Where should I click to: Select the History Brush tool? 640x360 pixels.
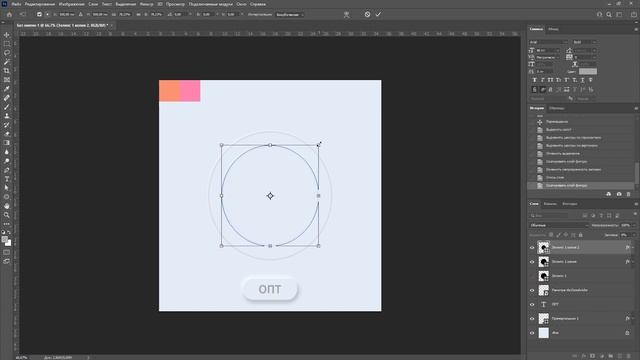pyautogui.click(x=7, y=125)
